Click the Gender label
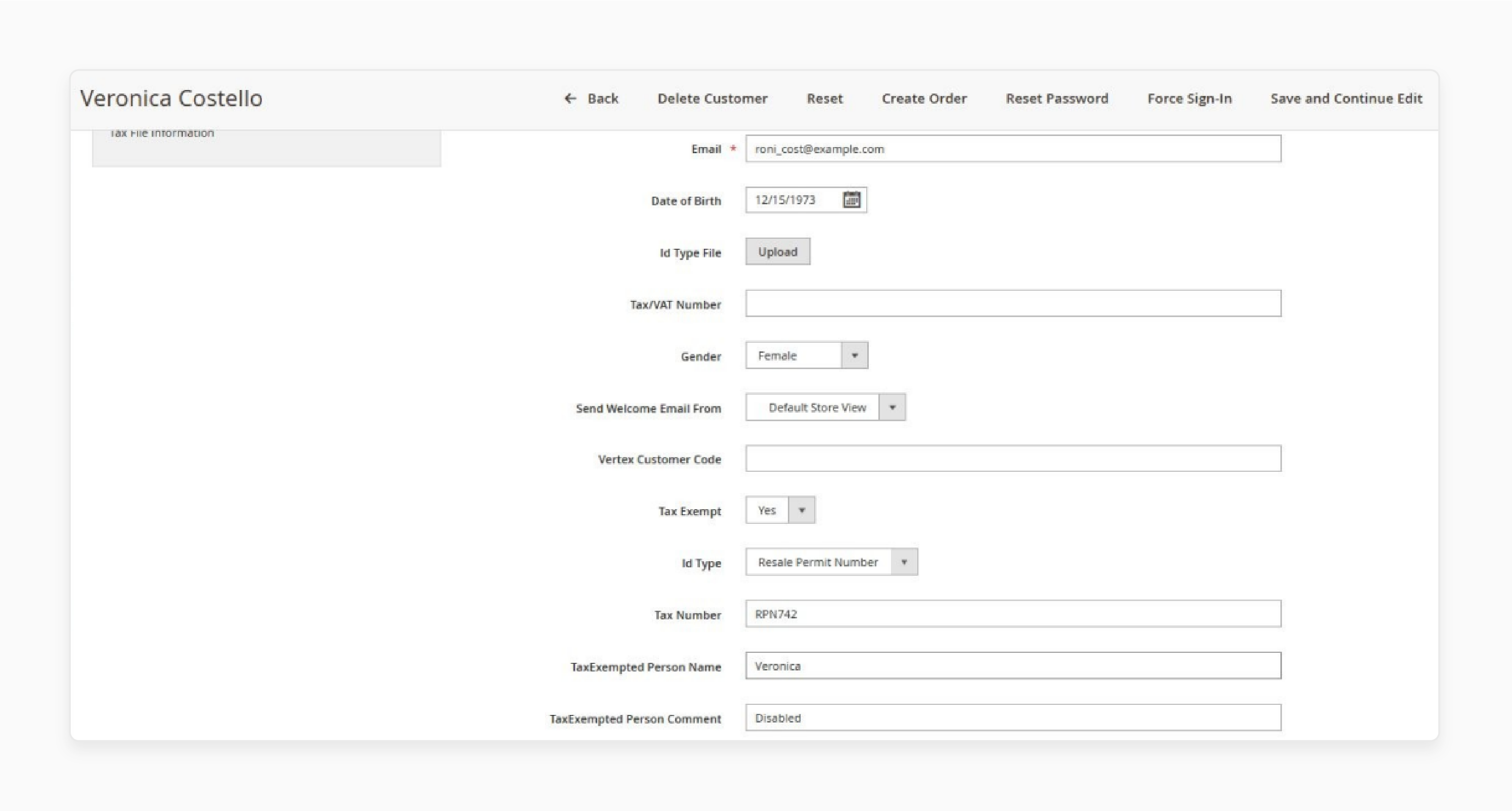The height and width of the screenshot is (811, 1512). [x=701, y=356]
